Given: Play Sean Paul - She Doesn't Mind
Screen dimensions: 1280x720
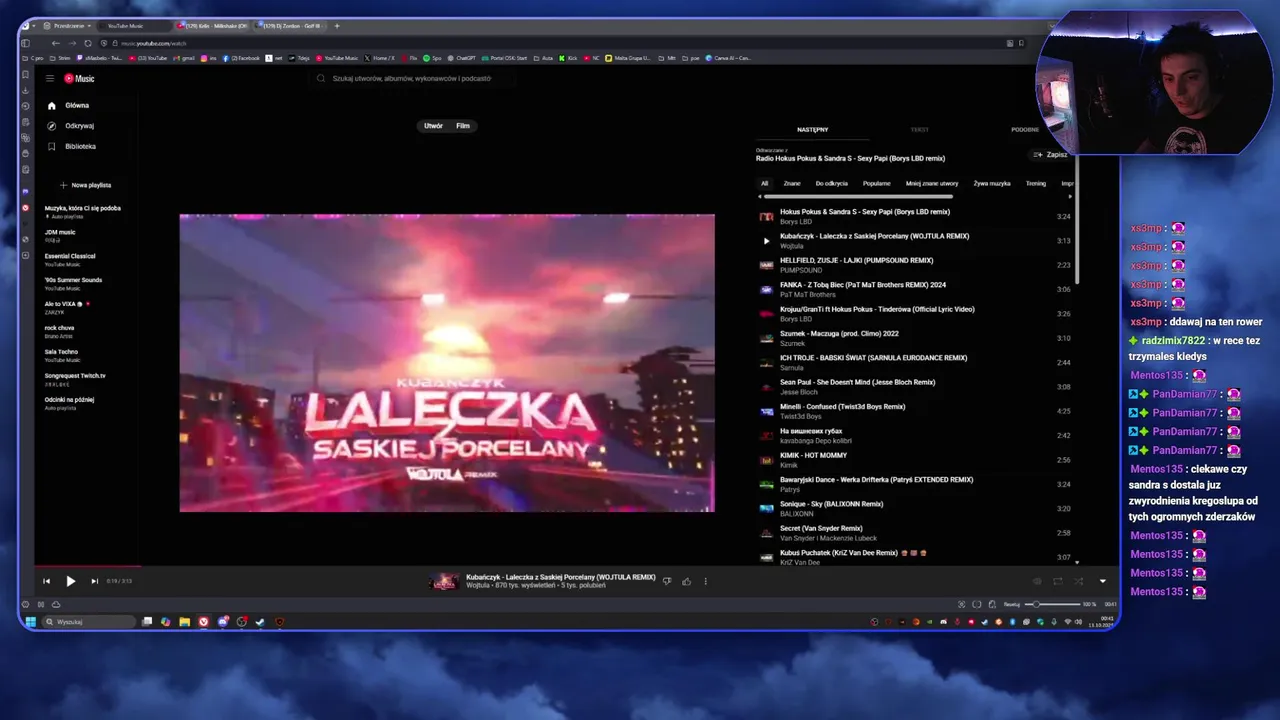Looking at the screenshot, I should 915,387.
